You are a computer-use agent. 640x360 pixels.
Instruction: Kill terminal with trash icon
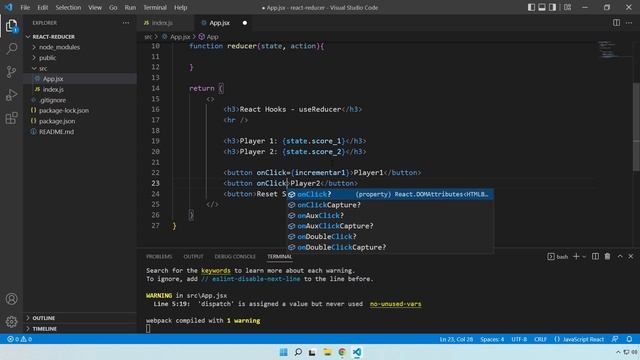coord(607,256)
